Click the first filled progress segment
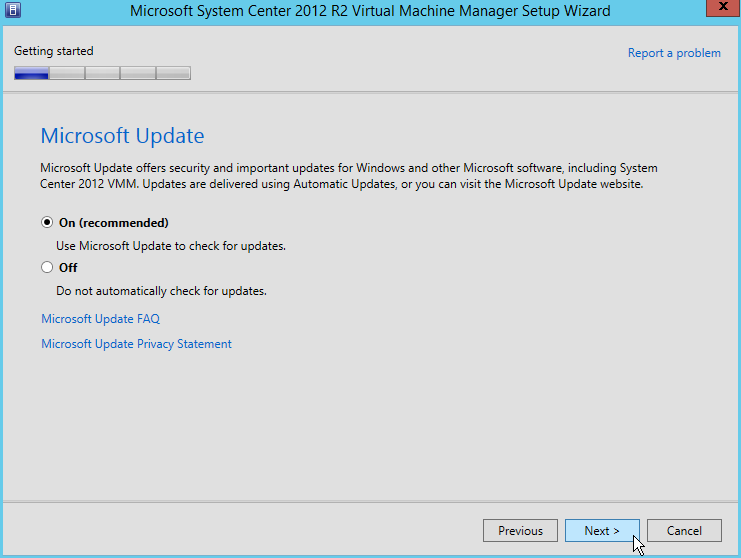 (32, 73)
